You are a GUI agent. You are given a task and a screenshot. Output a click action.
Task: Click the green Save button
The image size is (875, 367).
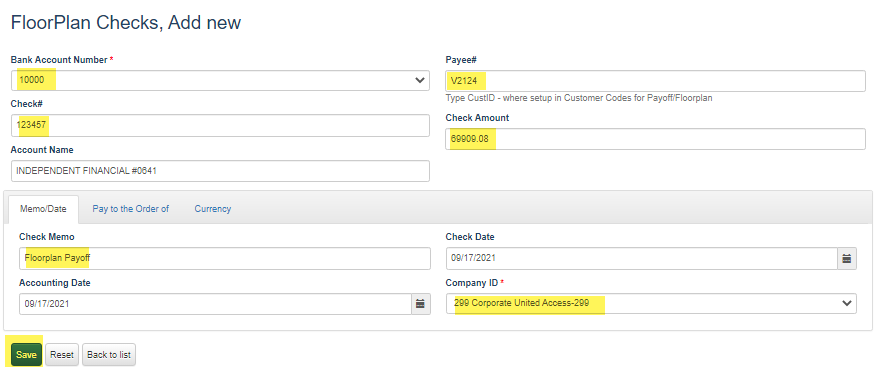pyautogui.click(x=26, y=355)
